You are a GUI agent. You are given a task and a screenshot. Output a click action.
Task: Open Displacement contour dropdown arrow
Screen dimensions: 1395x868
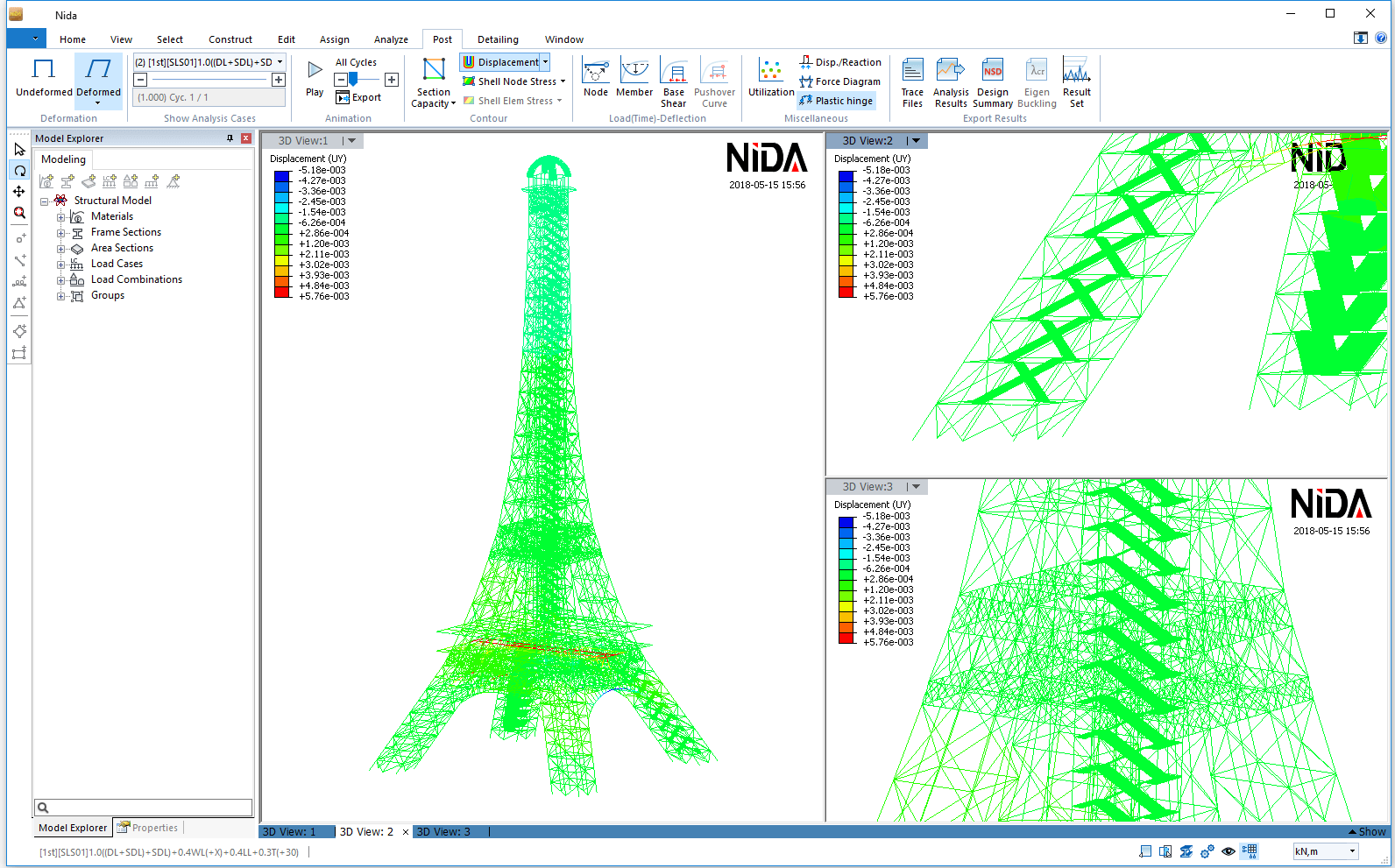[x=545, y=62]
